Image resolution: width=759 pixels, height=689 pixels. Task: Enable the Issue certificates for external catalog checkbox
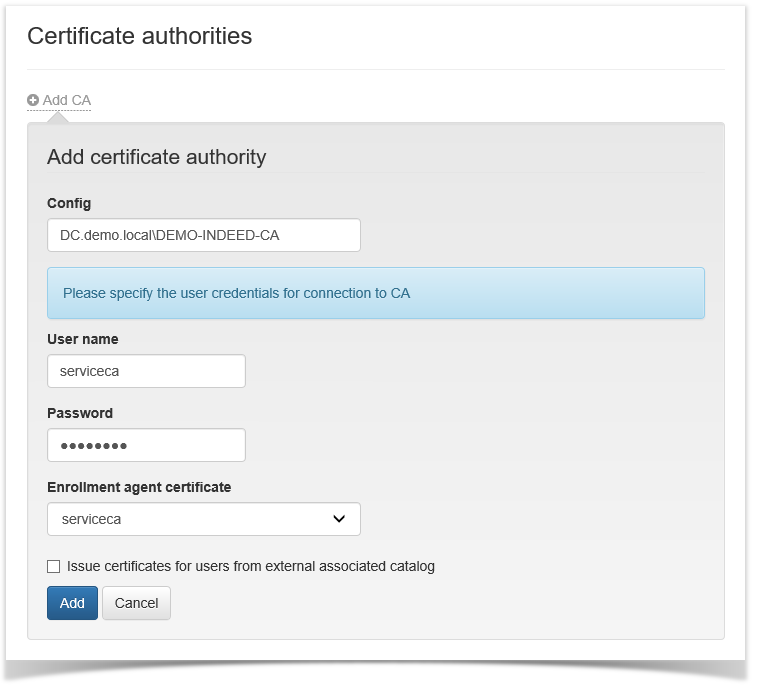[x=54, y=567]
